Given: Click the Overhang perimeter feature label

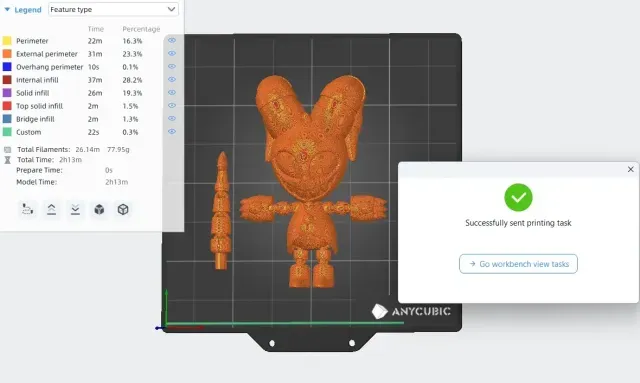Looking at the screenshot, I should tap(49, 67).
